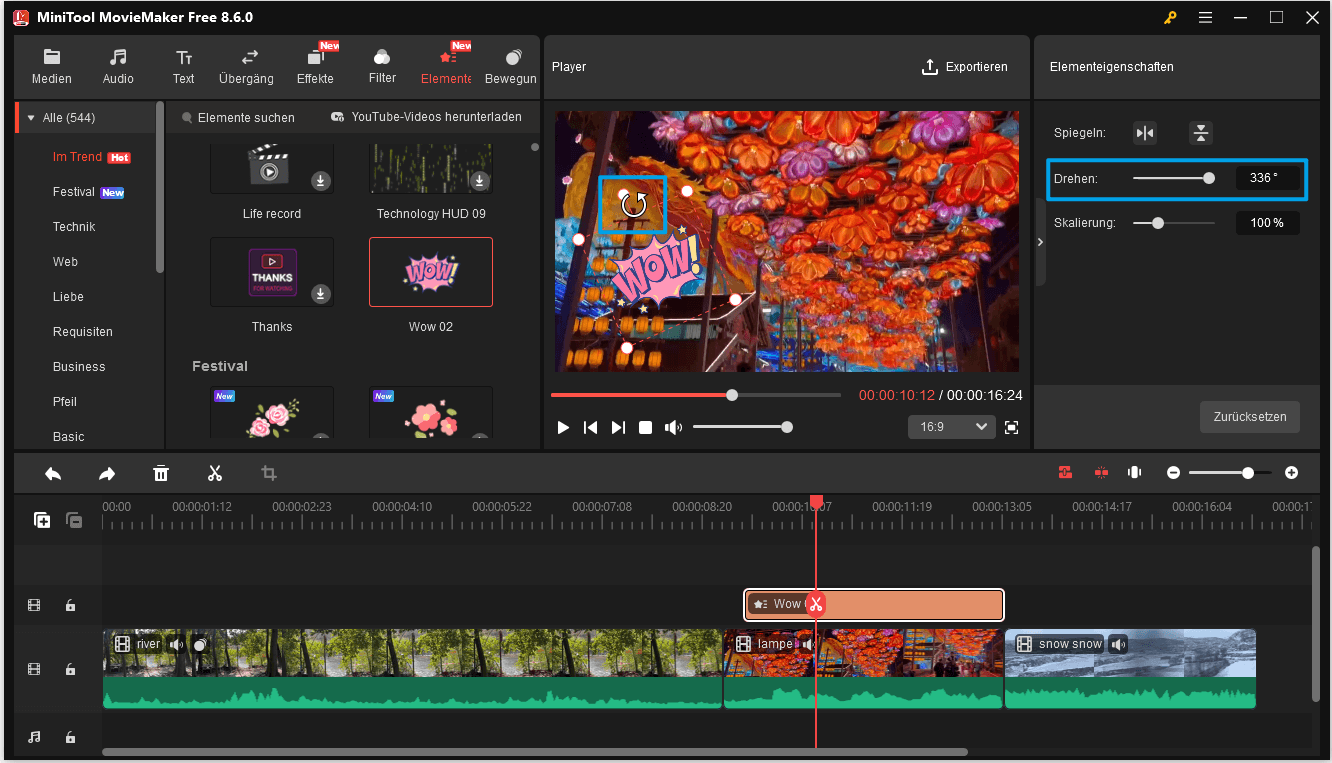Click the Effekte icon in the toolbar
The image size is (1332, 763).
(315, 66)
